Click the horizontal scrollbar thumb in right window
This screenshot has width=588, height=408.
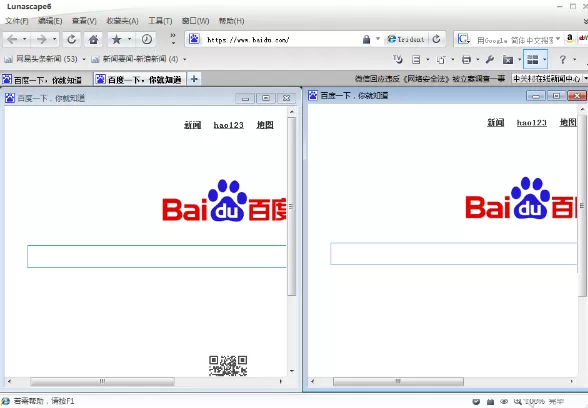click(x=398, y=381)
